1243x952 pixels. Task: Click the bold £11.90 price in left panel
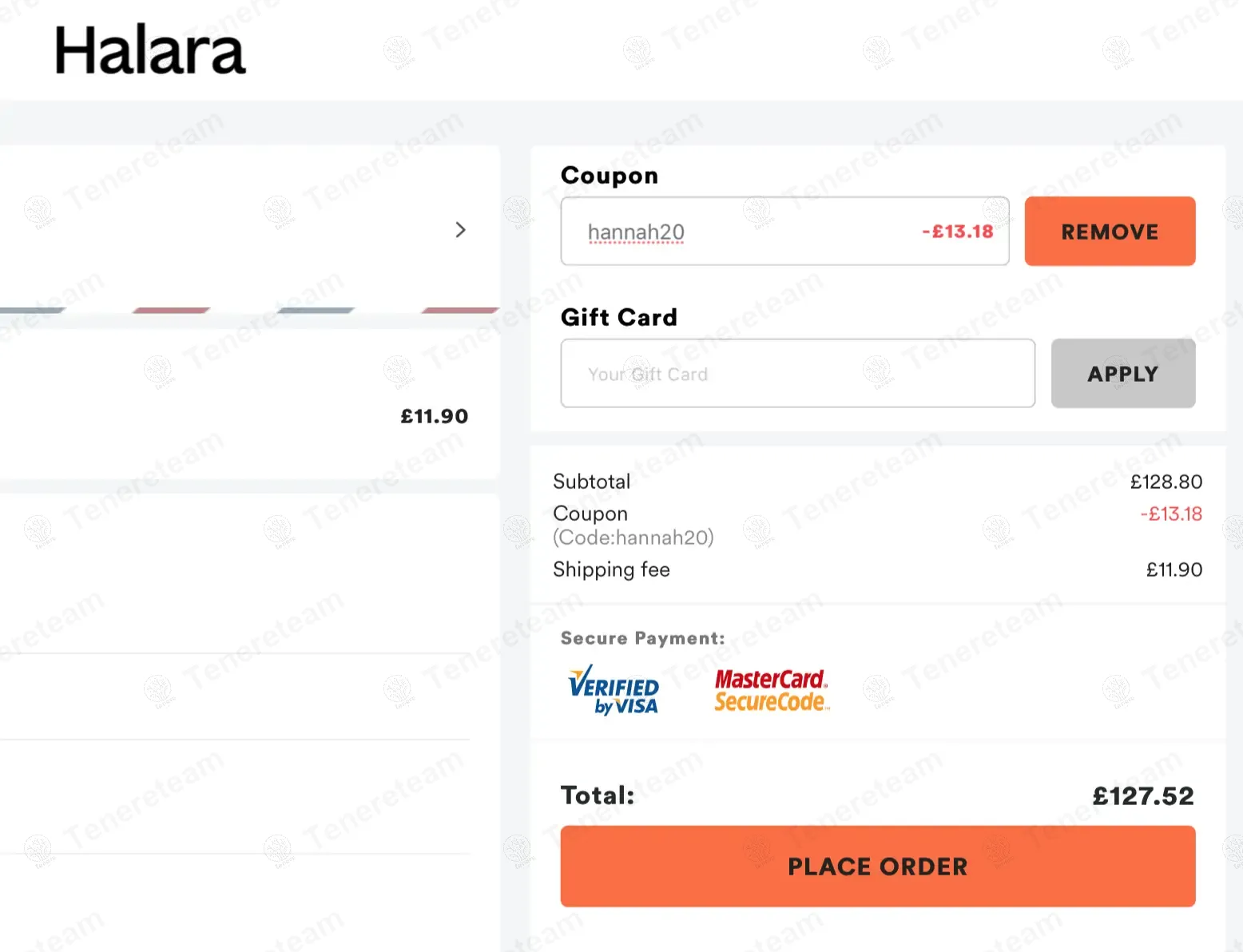[x=434, y=416]
